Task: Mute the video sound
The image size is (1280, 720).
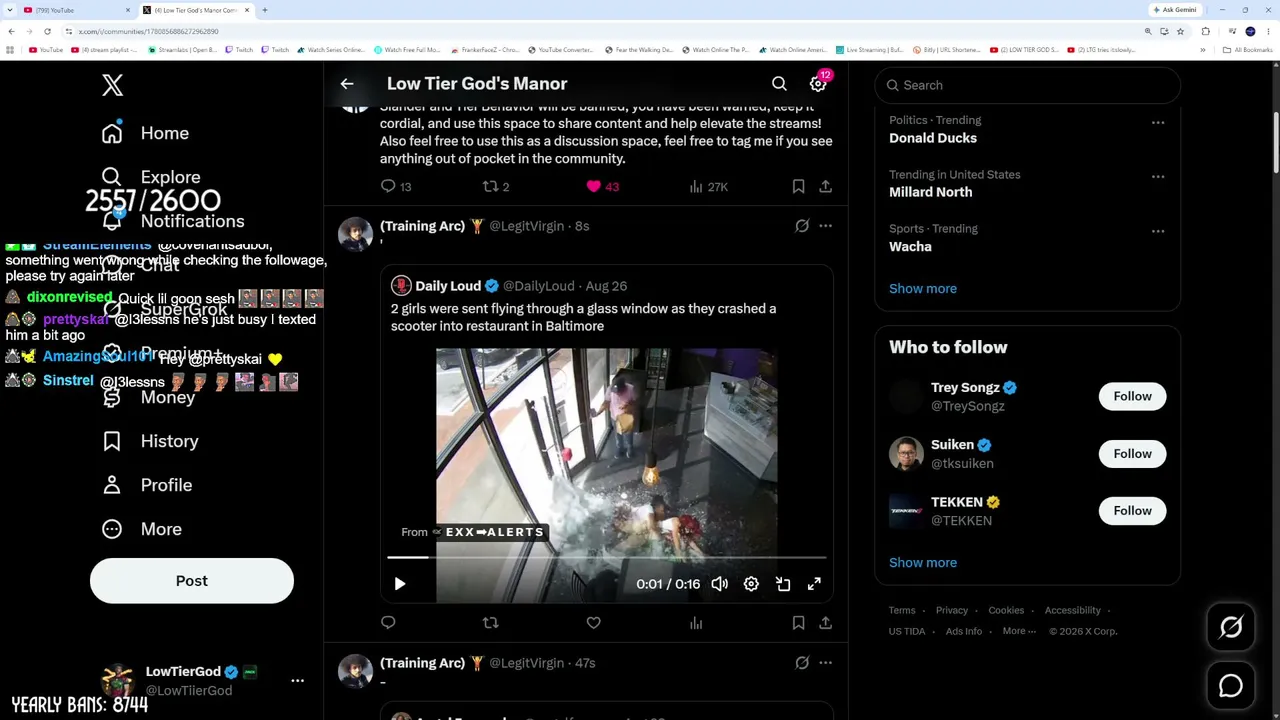Action: pyautogui.click(x=720, y=584)
